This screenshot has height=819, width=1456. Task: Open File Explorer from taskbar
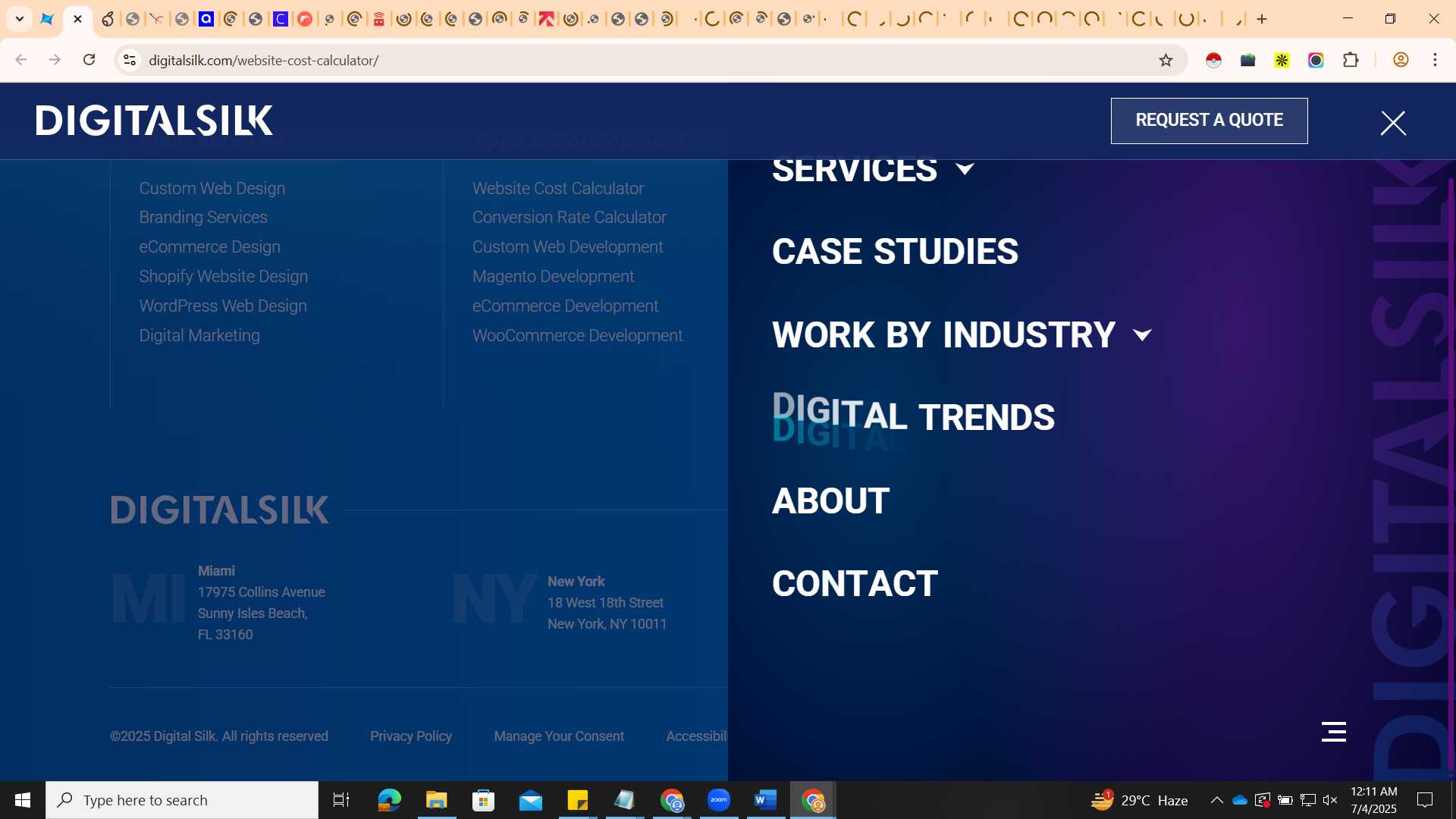[436, 800]
